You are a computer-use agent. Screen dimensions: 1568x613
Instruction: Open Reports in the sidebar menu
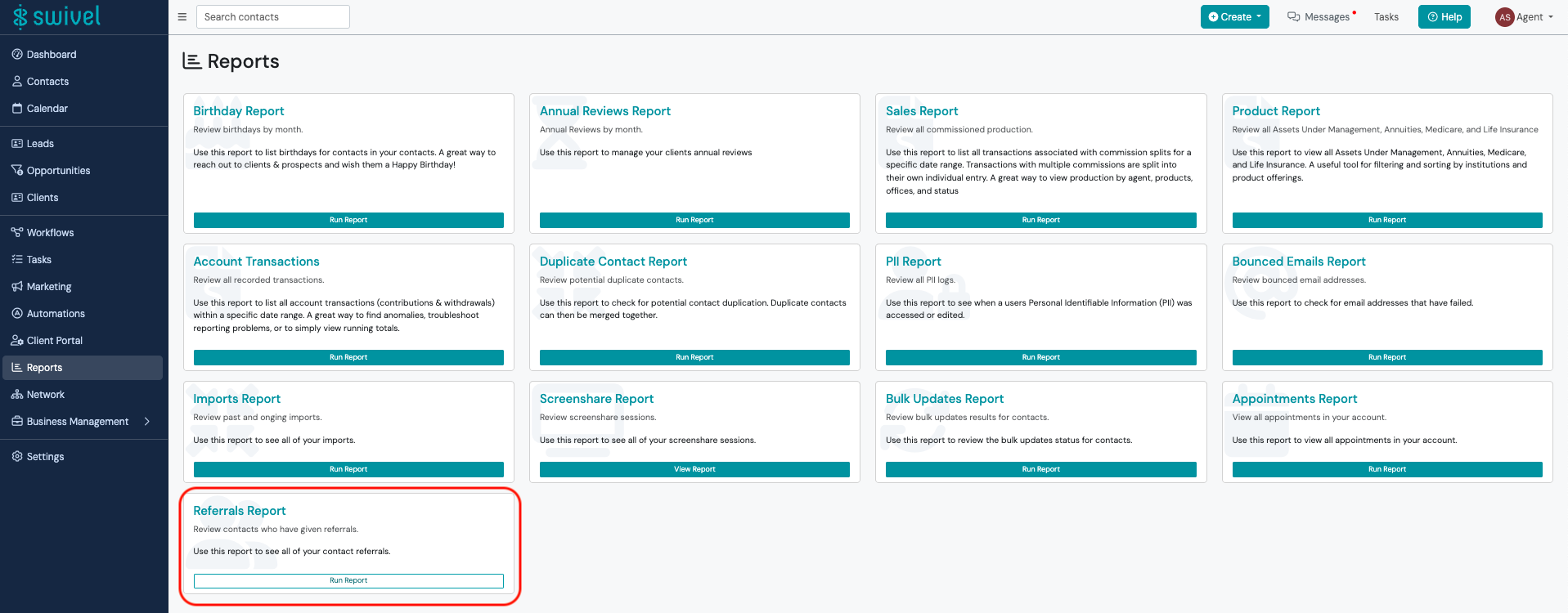pyautogui.click(x=83, y=368)
